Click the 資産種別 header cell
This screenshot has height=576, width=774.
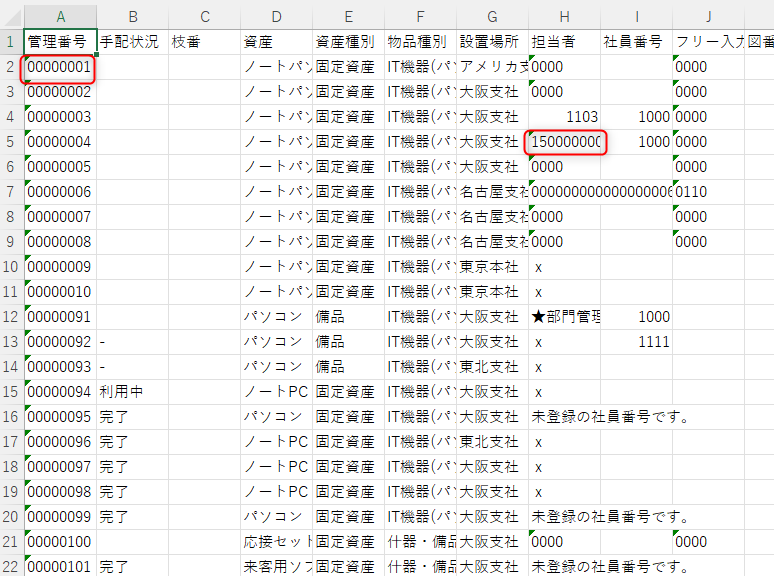point(348,42)
